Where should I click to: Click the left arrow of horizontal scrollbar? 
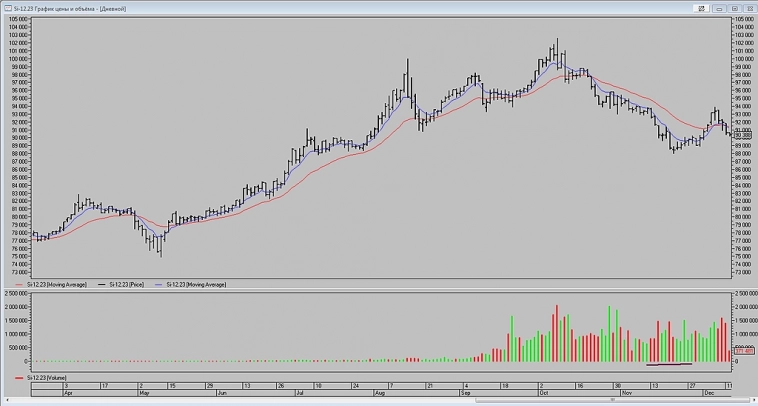6,399
